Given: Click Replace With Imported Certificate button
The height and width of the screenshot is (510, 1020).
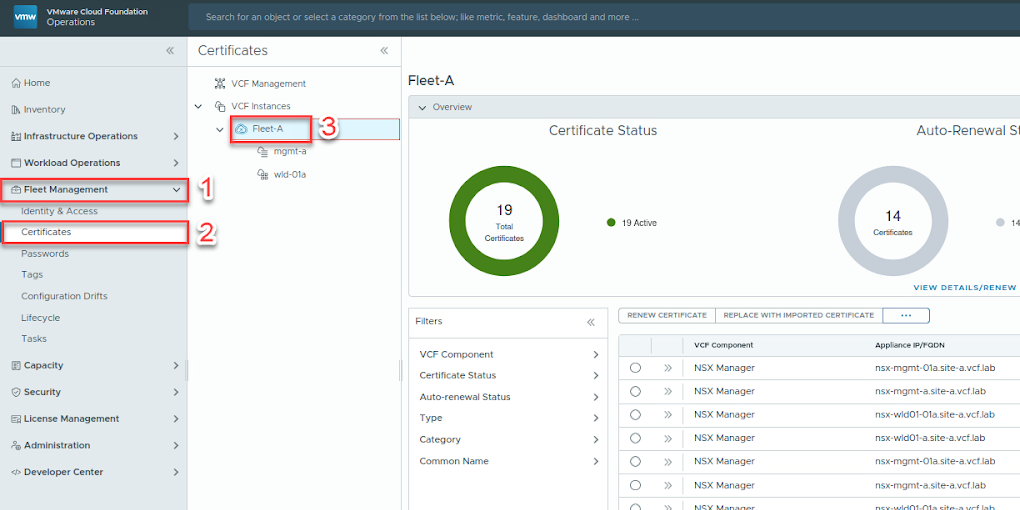Looking at the screenshot, I should click(x=798, y=315).
